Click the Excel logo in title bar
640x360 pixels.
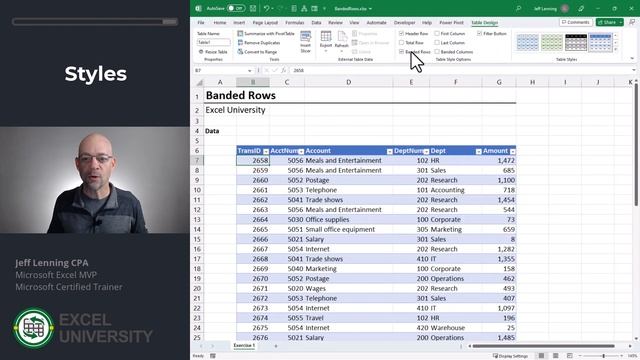click(198, 8)
